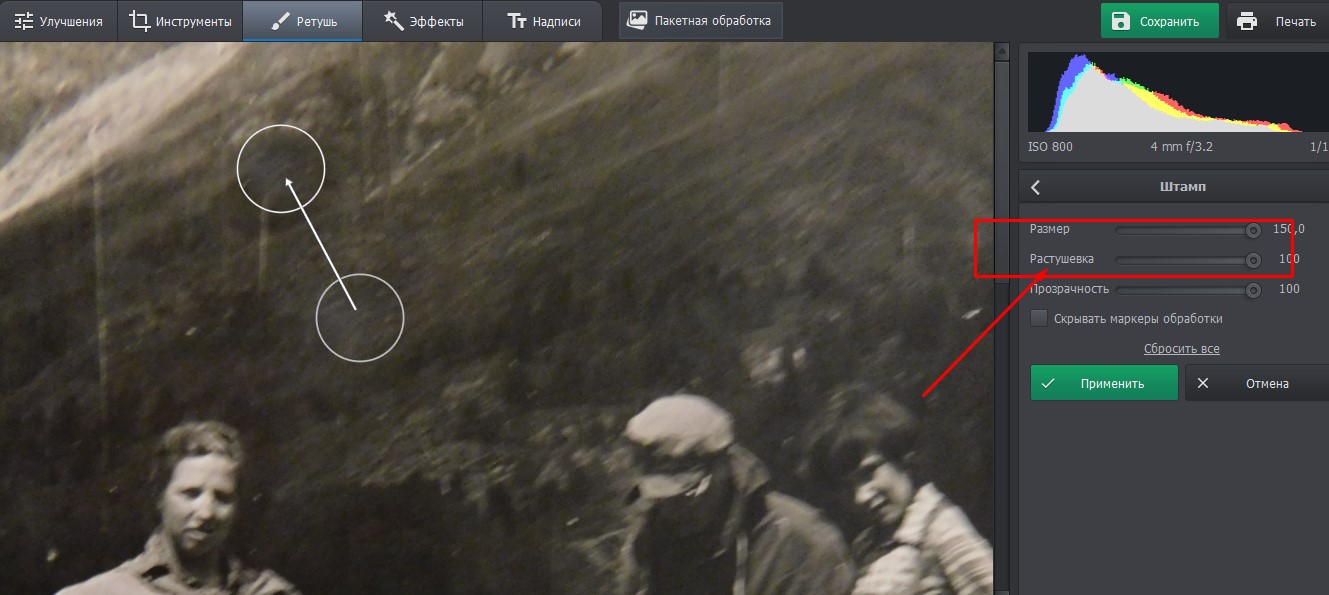Click the Прозрачность slider handle
Viewport: 1329px width, 595px height.
pos(1252,290)
